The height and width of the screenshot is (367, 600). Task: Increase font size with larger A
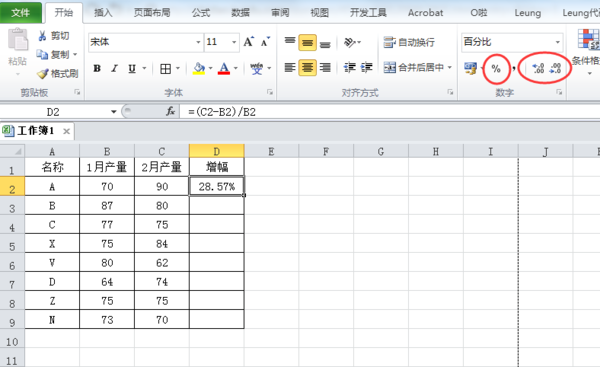[249, 42]
